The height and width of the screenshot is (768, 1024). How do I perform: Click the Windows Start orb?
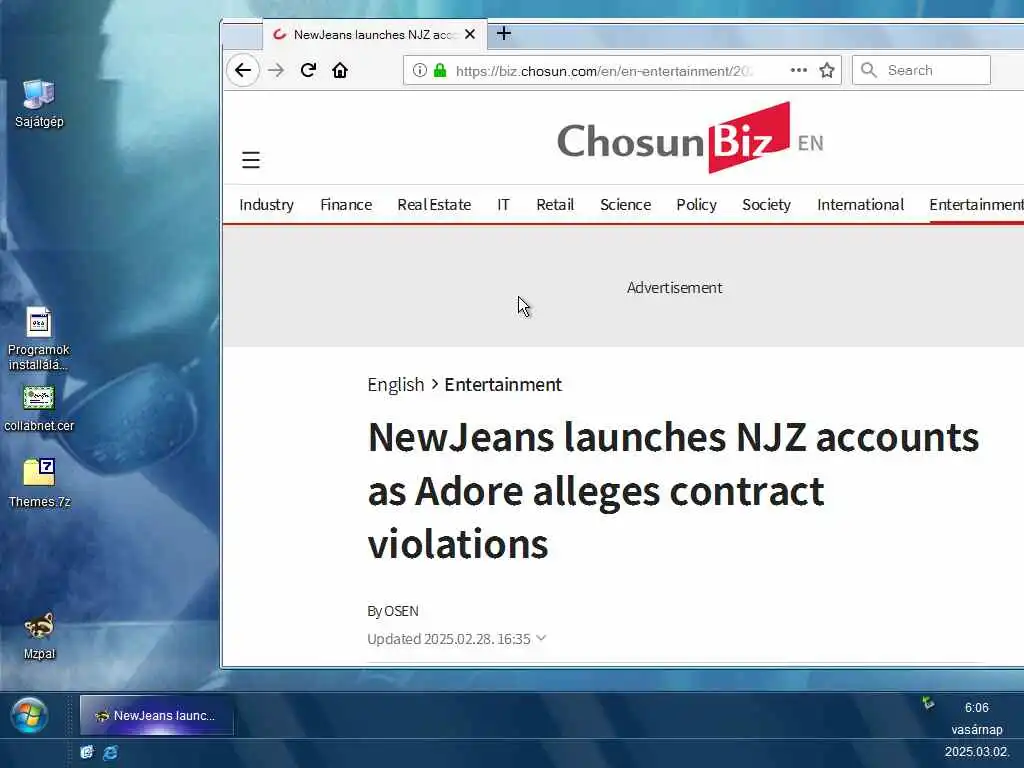click(x=29, y=715)
